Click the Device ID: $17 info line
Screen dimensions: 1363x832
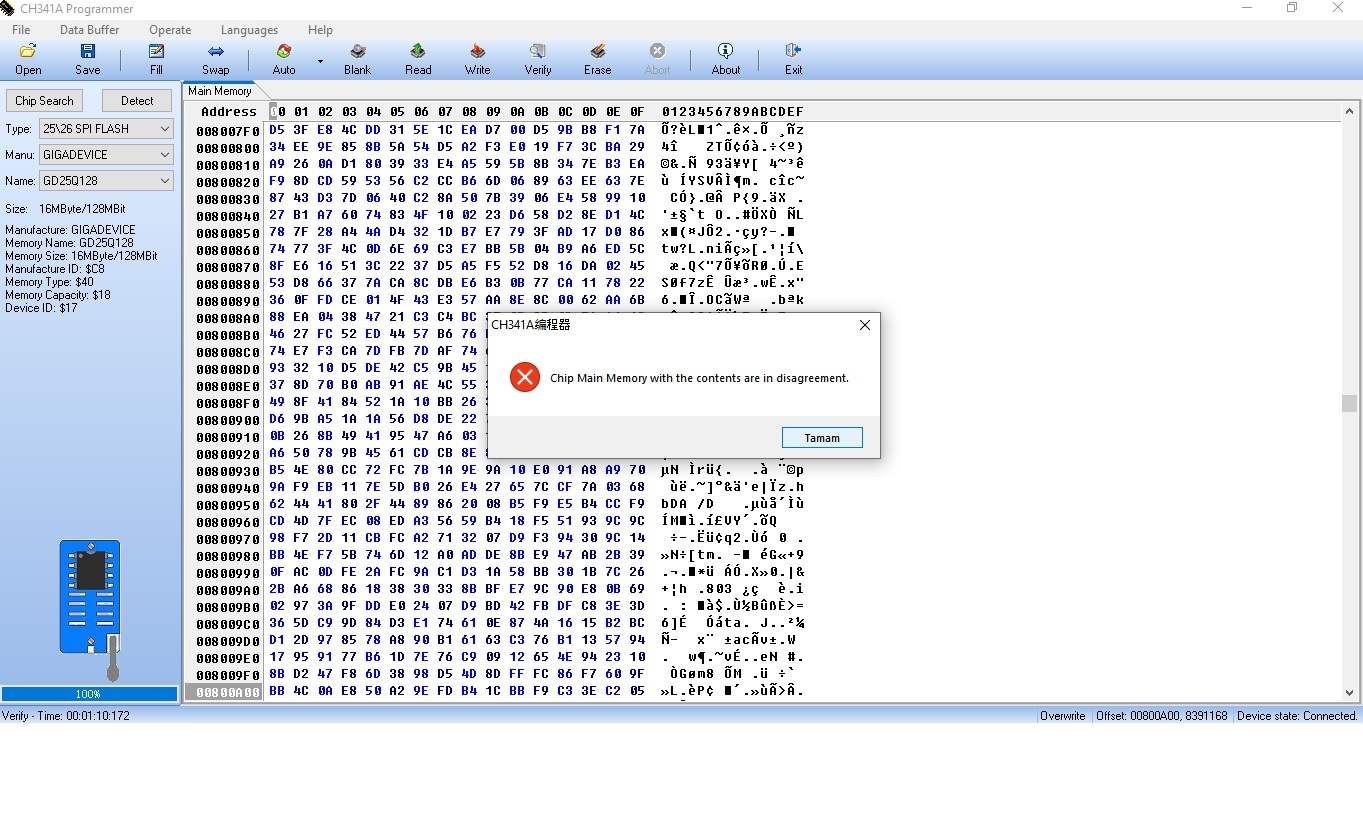tap(41, 308)
